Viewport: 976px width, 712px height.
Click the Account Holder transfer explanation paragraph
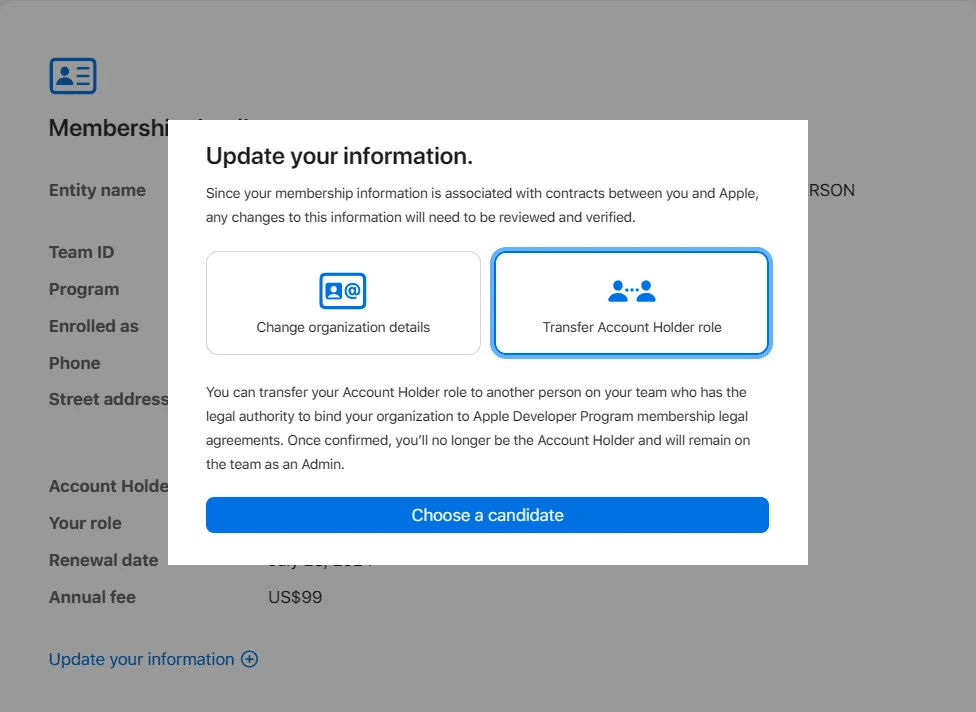pos(478,428)
